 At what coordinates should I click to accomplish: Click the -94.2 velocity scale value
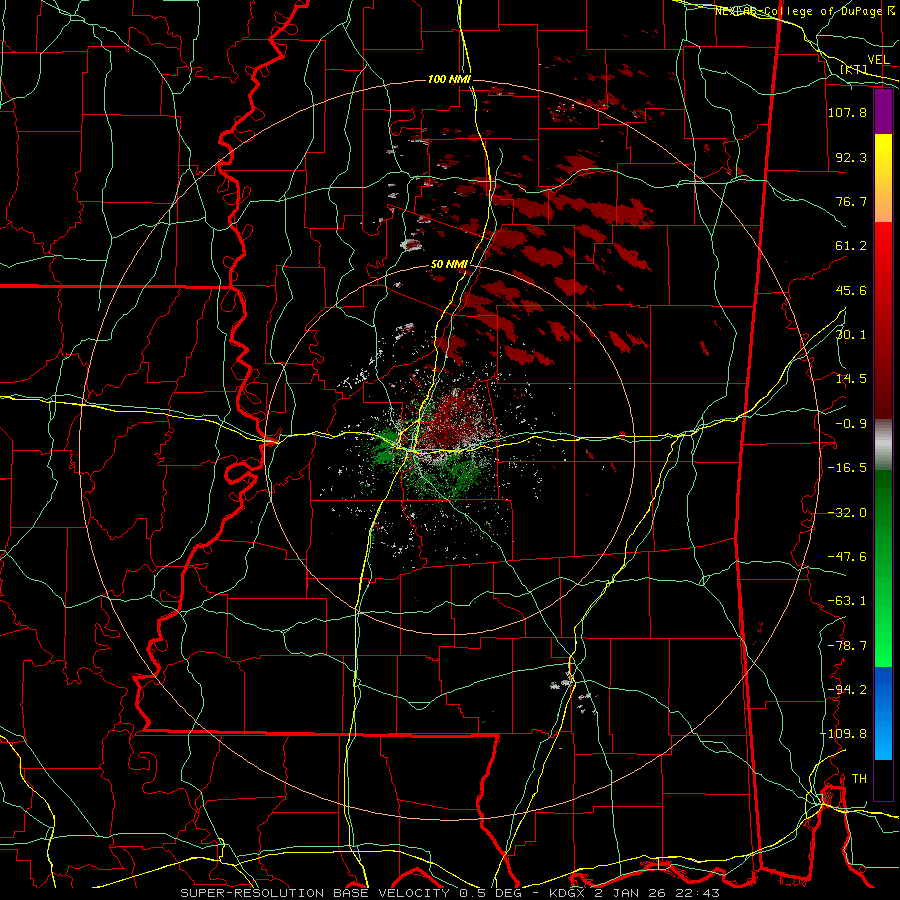(847, 690)
